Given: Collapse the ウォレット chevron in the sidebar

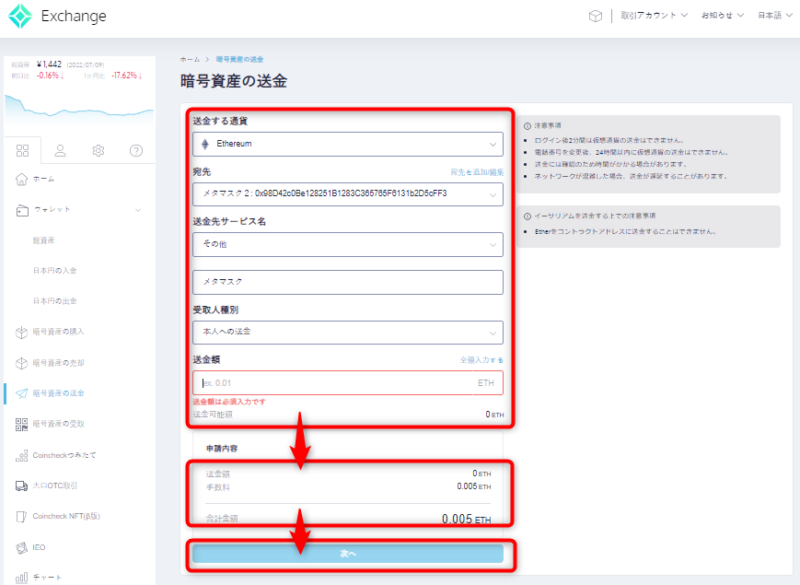Looking at the screenshot, I should [x=138, y=210].
